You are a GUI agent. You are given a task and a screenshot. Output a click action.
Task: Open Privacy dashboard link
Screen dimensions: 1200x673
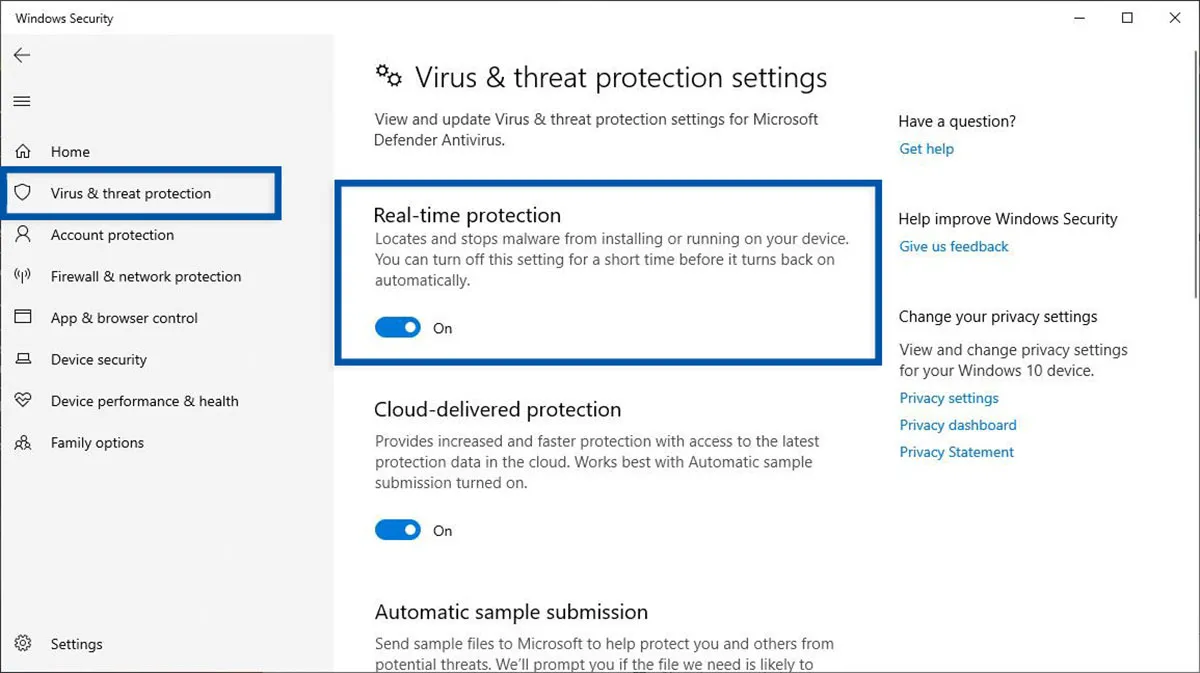[958, 425]
